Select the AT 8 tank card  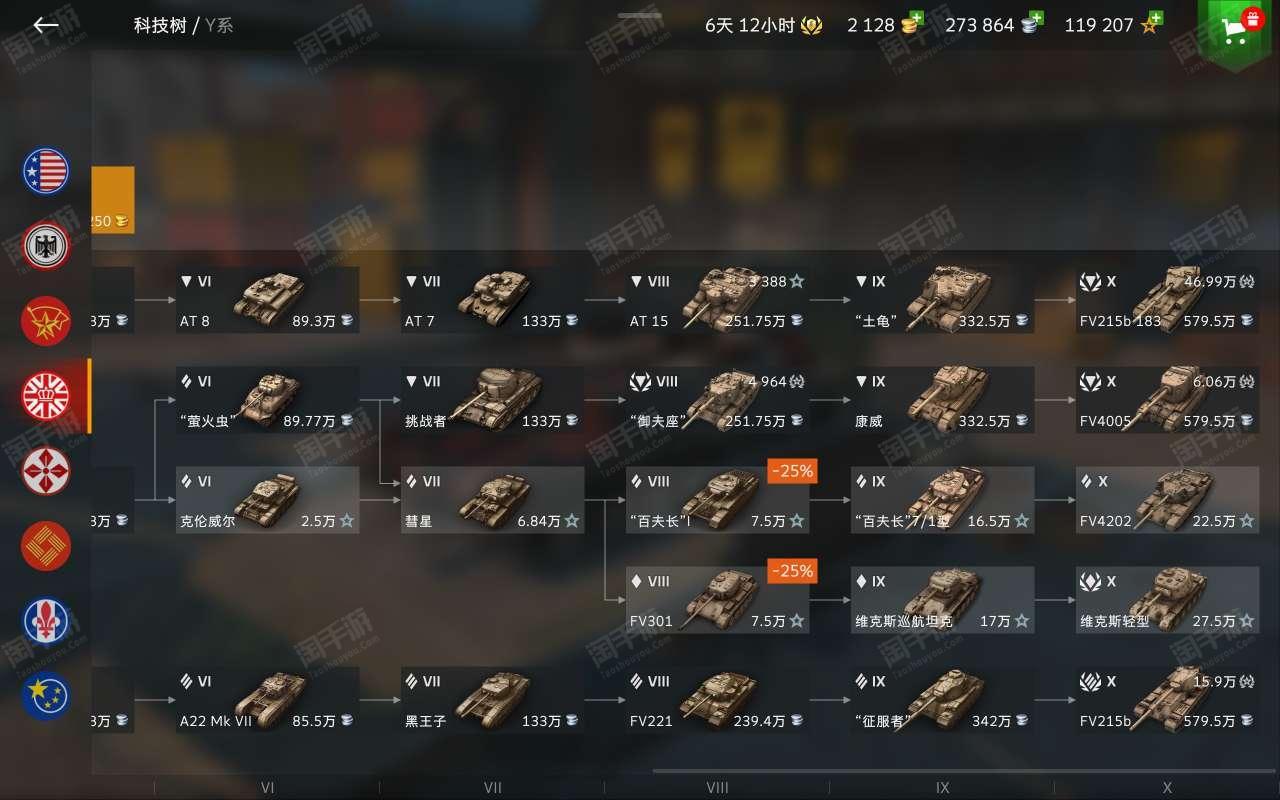(267, 300)
